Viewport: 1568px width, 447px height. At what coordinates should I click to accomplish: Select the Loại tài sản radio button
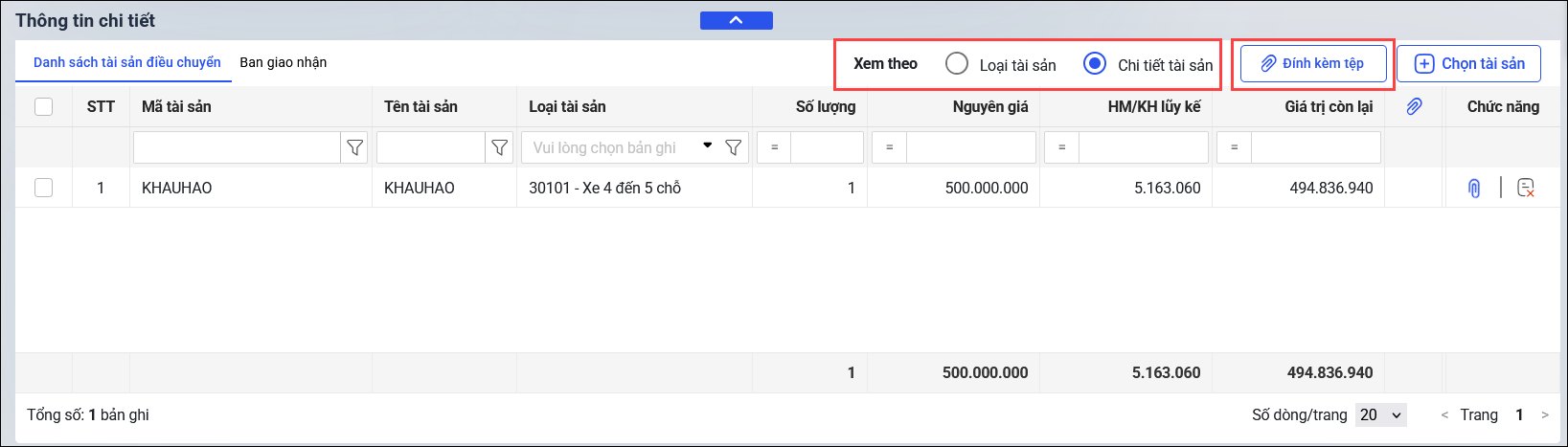[956, 64]
